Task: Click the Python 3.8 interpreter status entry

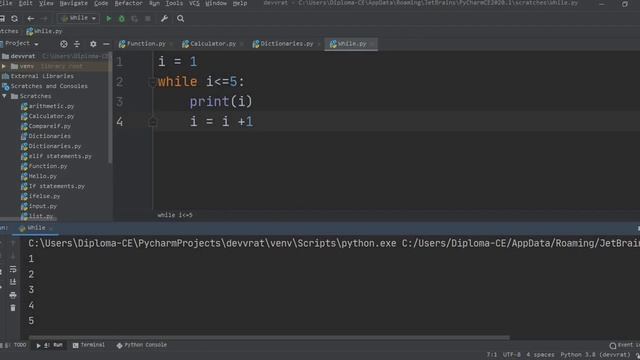Action: (x=595, y=355)
